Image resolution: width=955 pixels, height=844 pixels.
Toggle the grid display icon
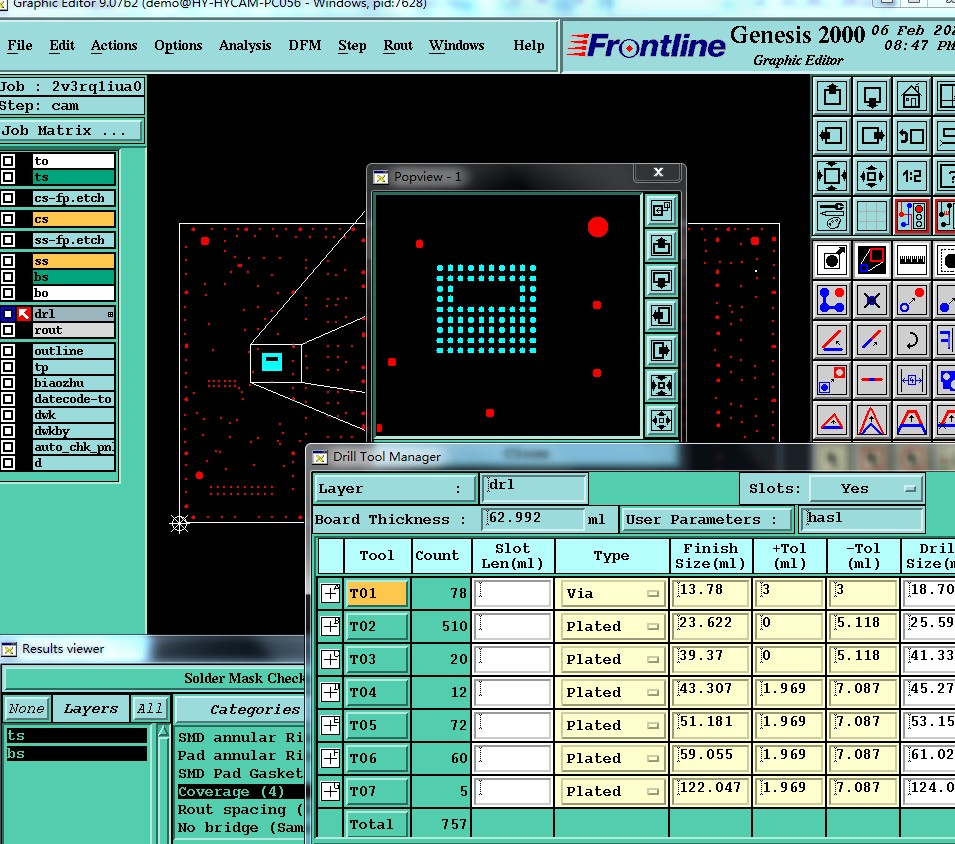pyautogui.click(x=872, y=216)
